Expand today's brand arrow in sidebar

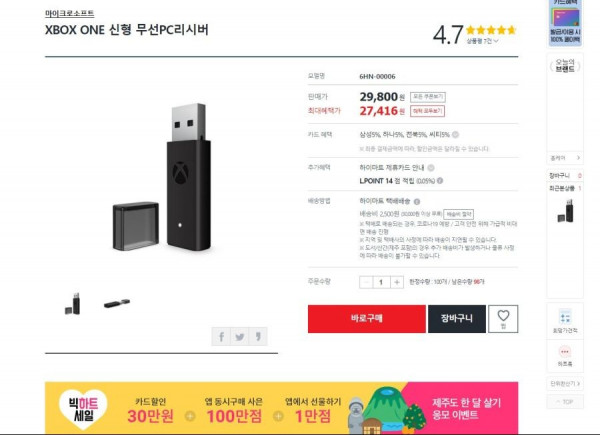(x=578, y=158)
